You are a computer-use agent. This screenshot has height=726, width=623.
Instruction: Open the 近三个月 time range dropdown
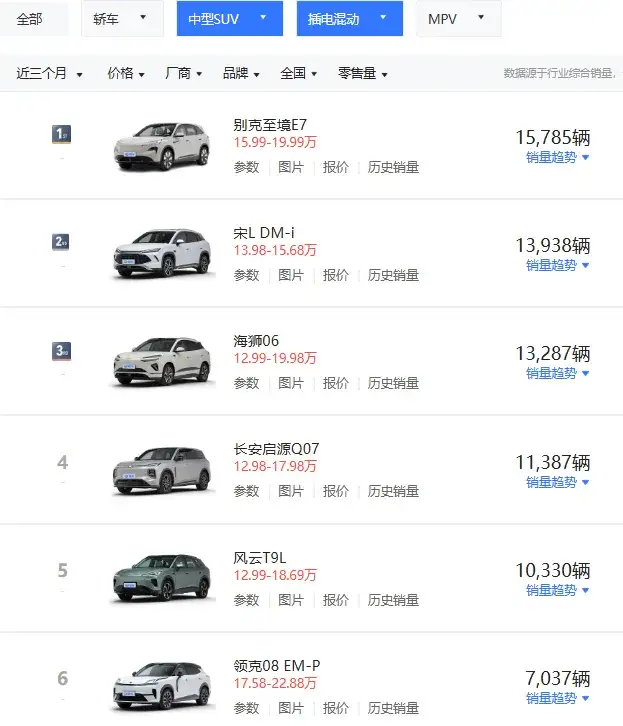click(49, 73)
